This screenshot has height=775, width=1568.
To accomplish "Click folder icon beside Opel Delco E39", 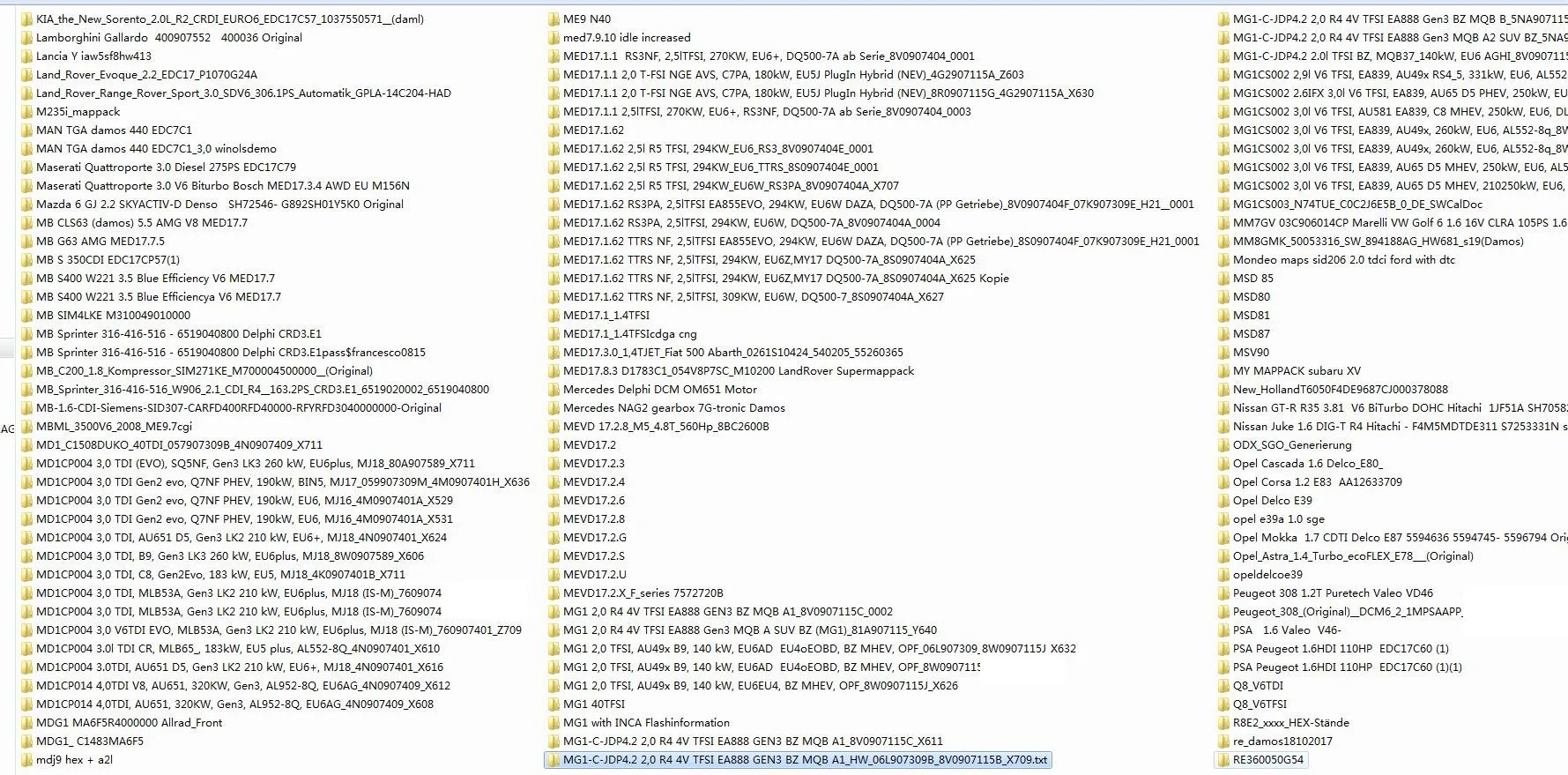I will point(1223,501).
